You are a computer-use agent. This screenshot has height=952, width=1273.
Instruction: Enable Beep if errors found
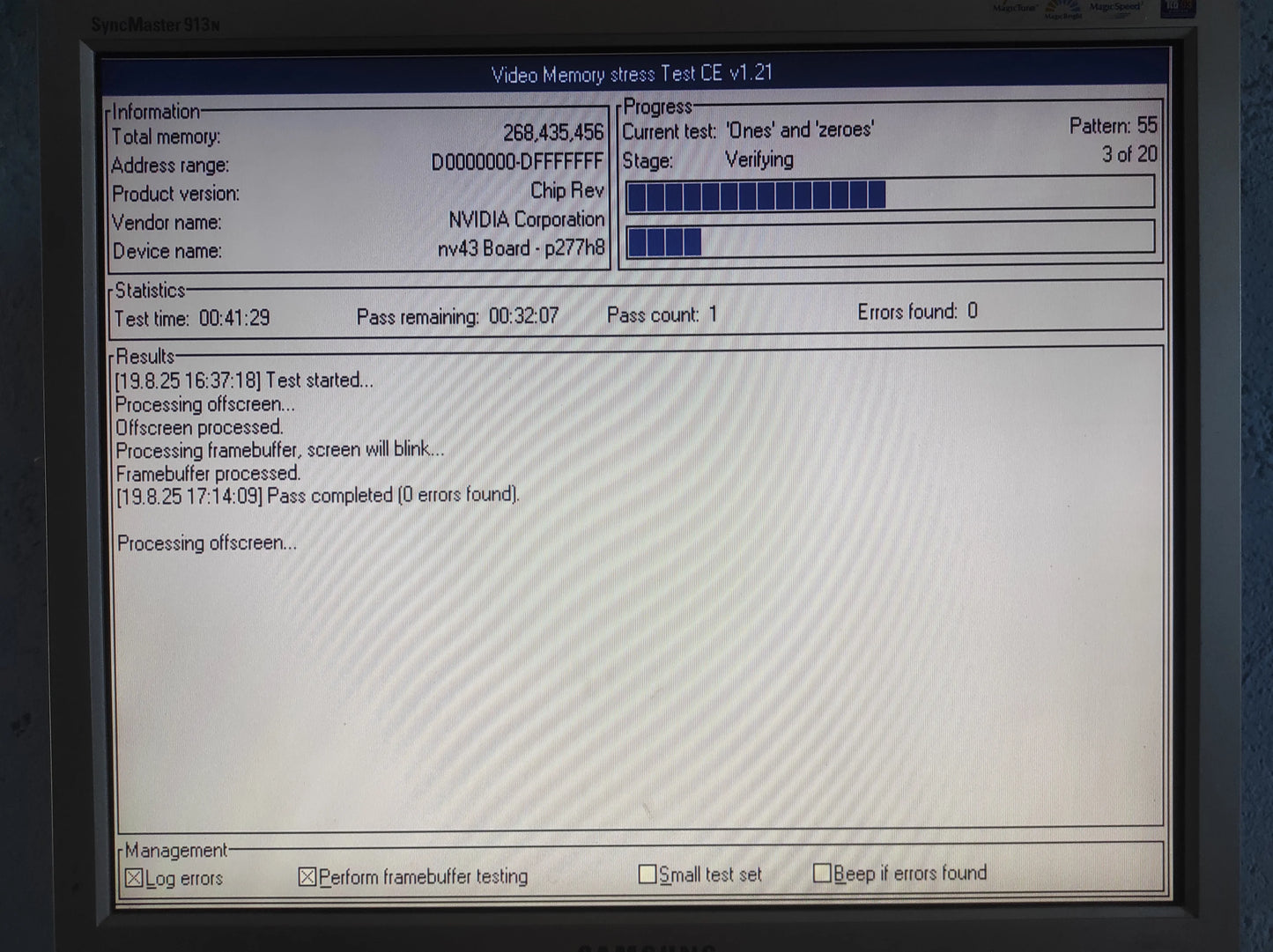pyautogui.click(x=822, y=873)
